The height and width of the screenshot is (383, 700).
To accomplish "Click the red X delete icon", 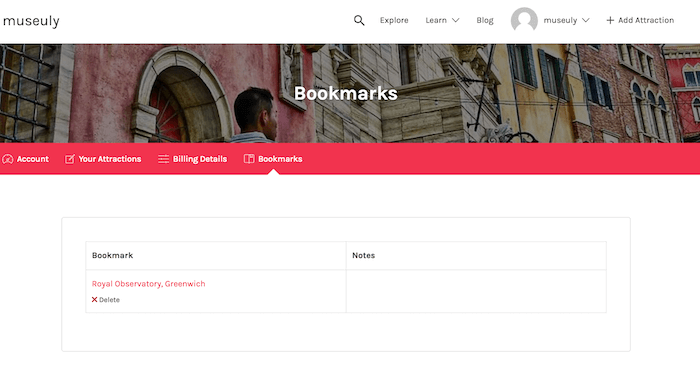I will [x=94, y=300].
